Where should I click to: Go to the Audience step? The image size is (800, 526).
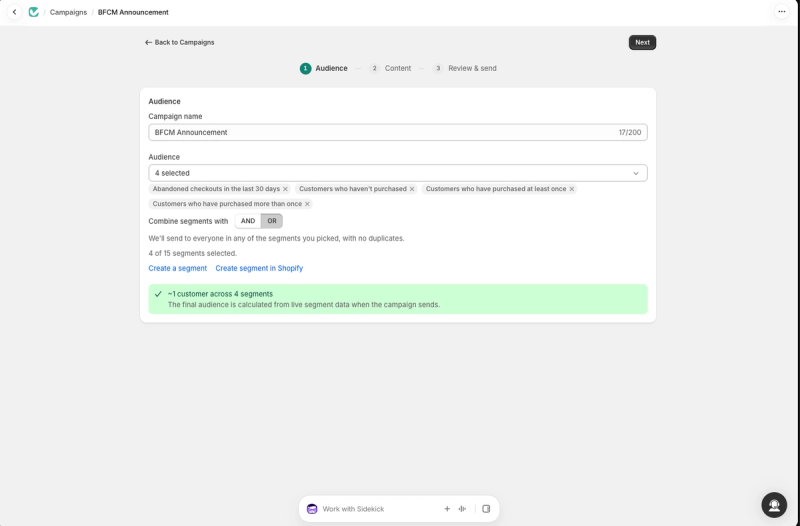(x=323, y=68)
